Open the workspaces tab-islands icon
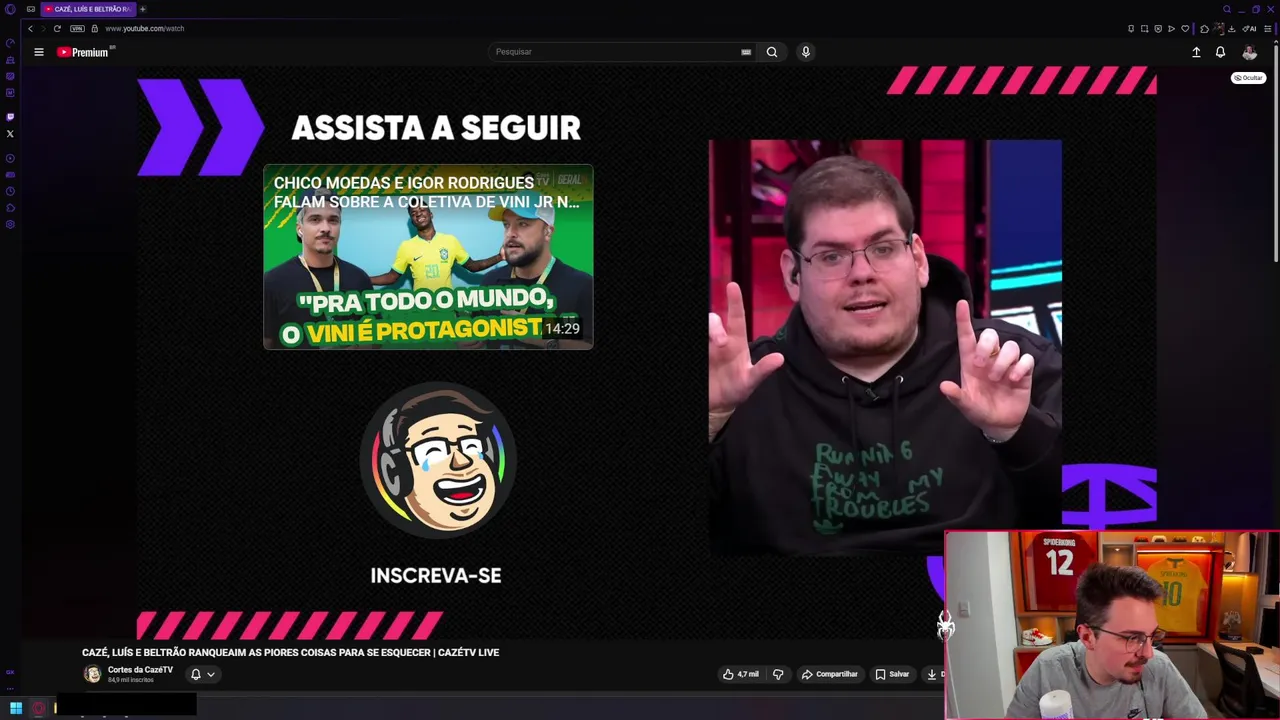Viewport: 1280px width, 720px height. (31, 9)
